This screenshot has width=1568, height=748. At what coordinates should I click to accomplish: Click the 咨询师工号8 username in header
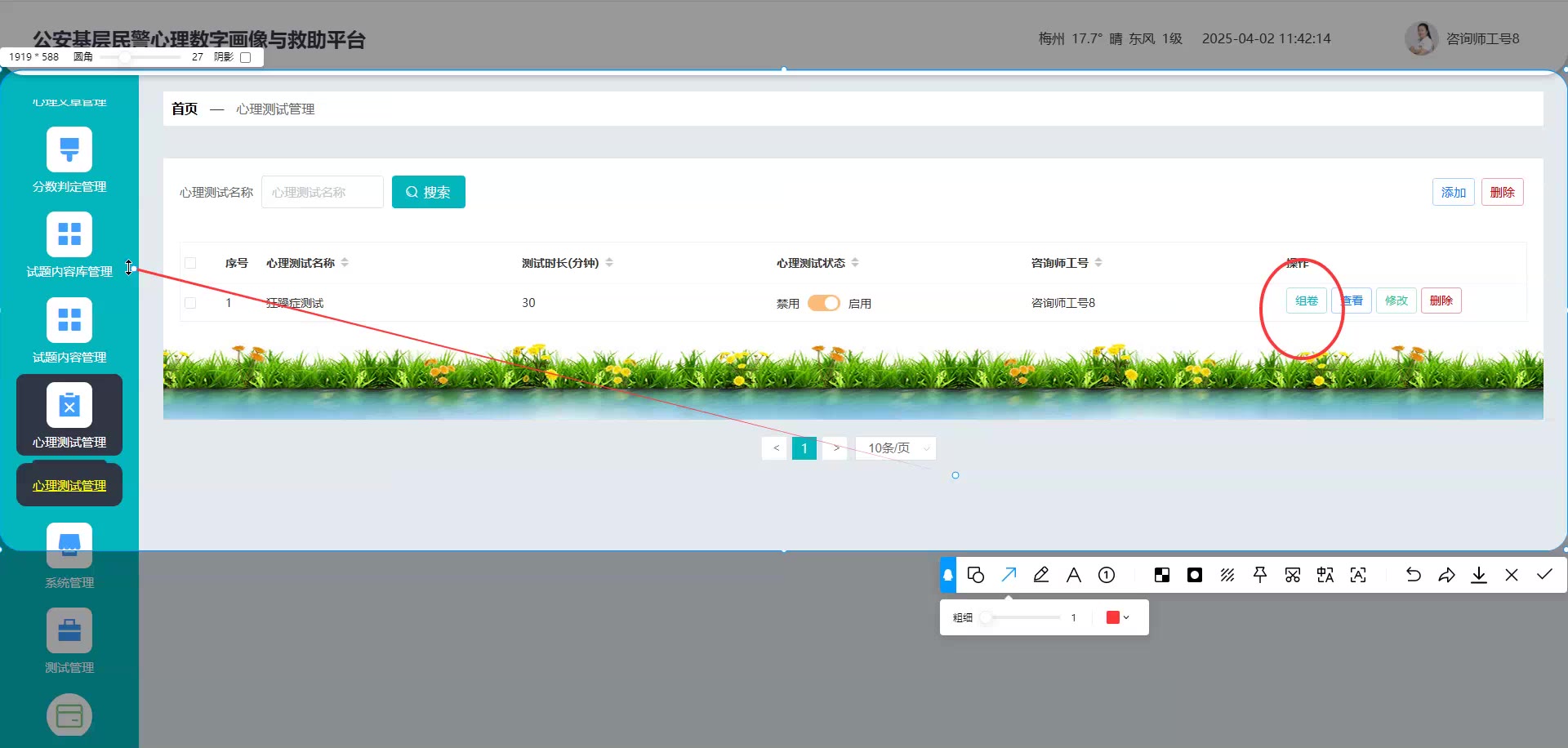1483,38
